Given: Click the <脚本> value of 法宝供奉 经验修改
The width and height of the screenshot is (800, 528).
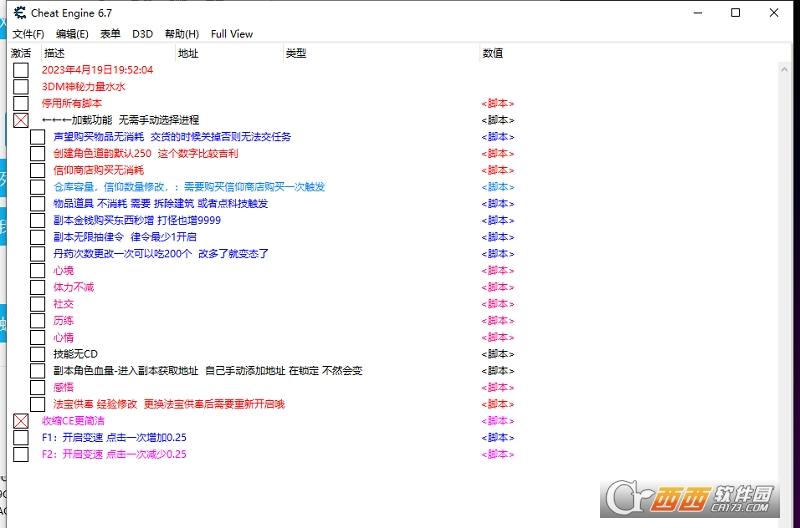Looking at the screenshot, I should pos(497,405).
